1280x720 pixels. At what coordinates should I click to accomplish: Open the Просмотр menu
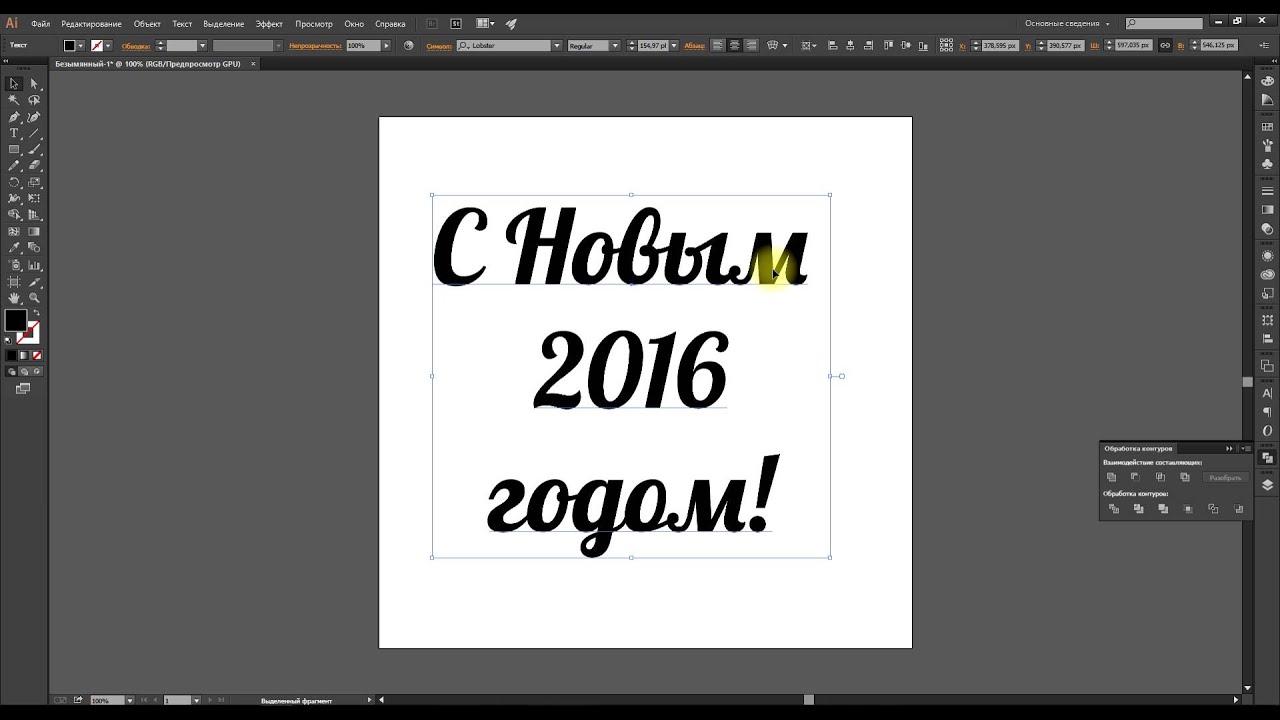click(314, 23)
